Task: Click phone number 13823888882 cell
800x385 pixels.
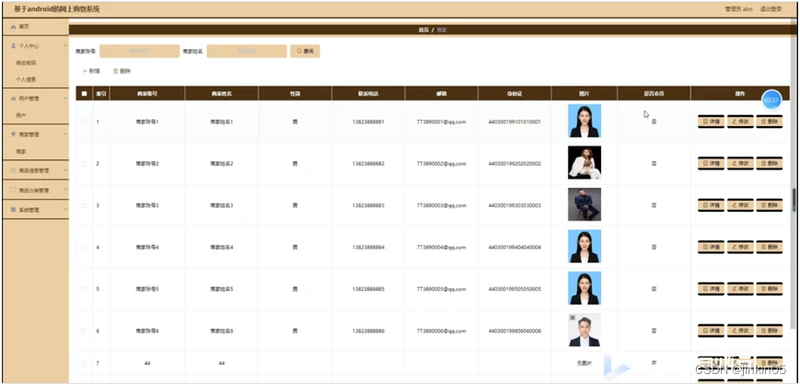Action: 368,164
